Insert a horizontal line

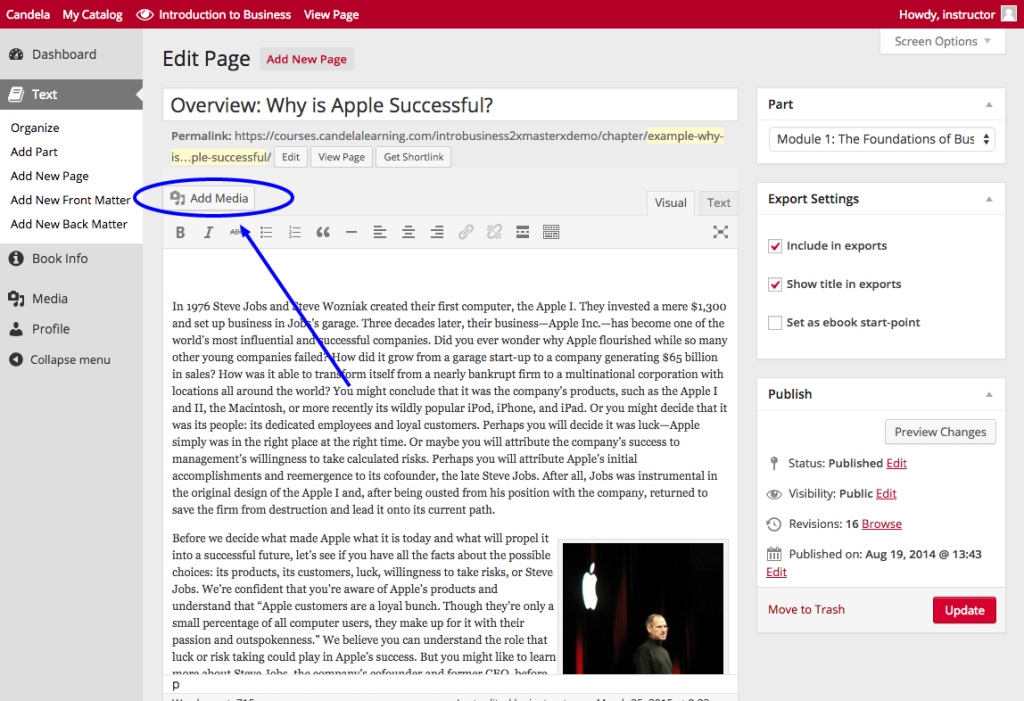click(351, 232)
